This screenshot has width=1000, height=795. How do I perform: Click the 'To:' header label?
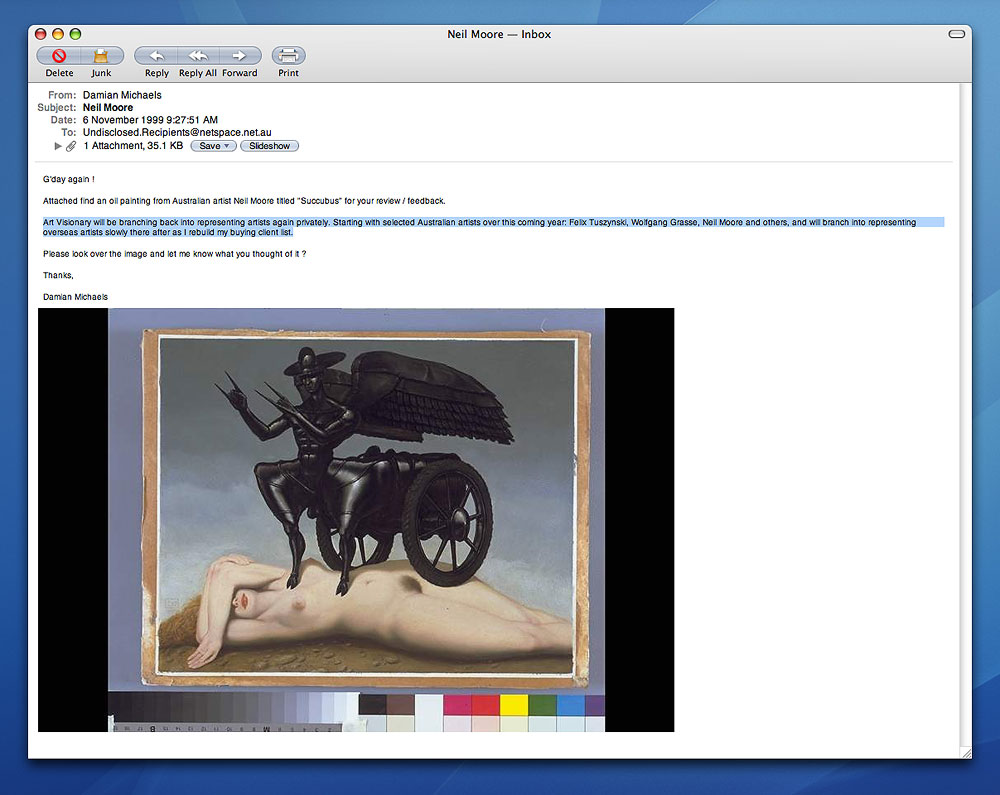pyautogui.click(x=69, y=133)
